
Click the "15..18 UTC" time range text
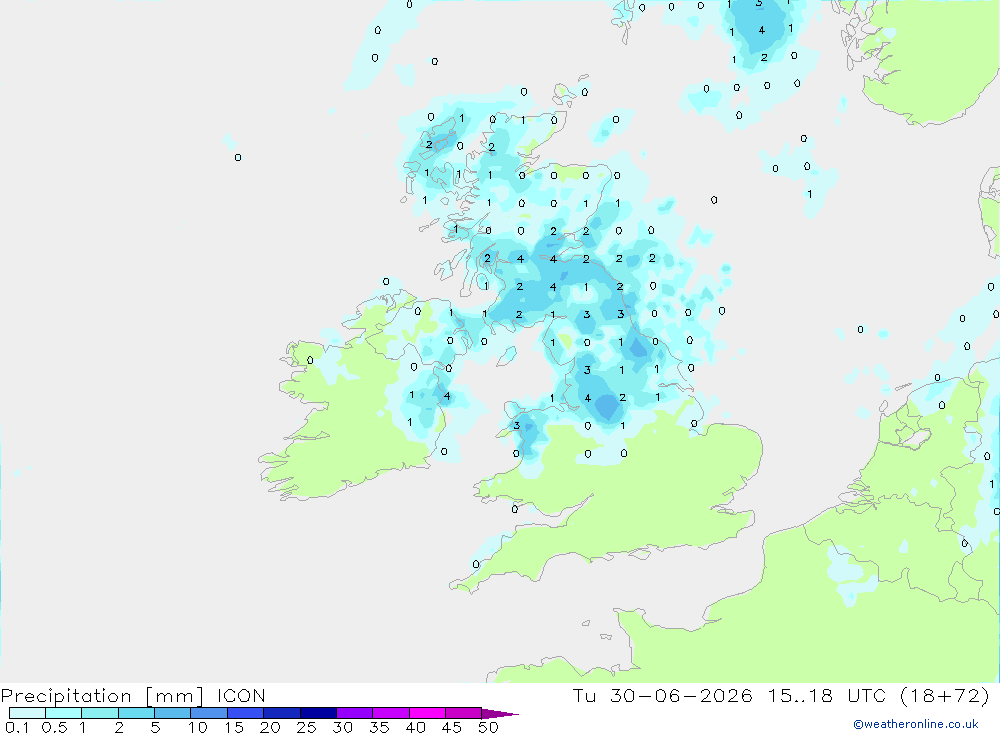tap(827, 695)
